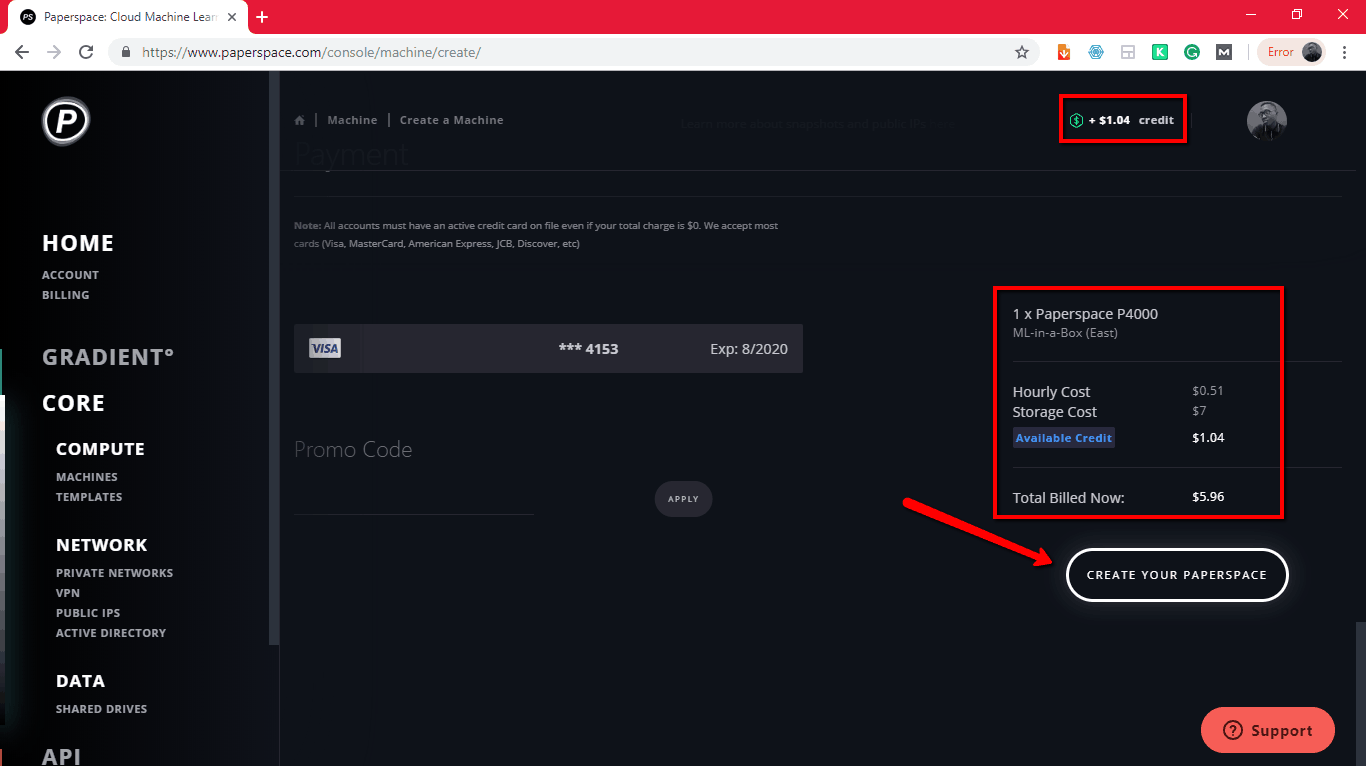Click the Available Credit badge
The height and width of the screenshot is (766, 1366).
[1064, 438]
